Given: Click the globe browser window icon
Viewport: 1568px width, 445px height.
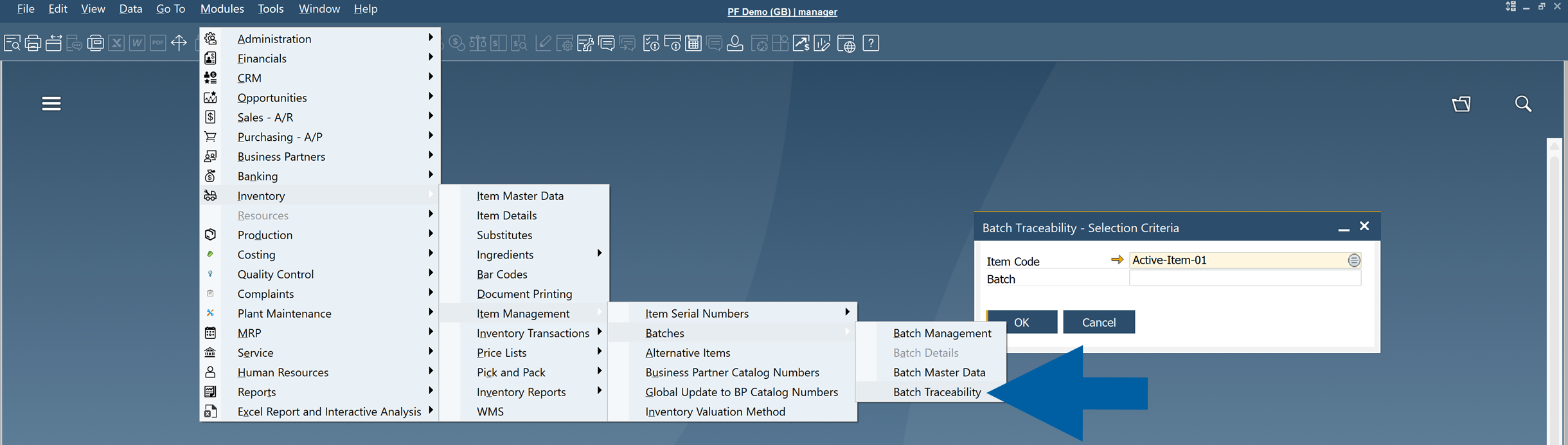Looking at the screenshot, I should click(x=846, y=43).
